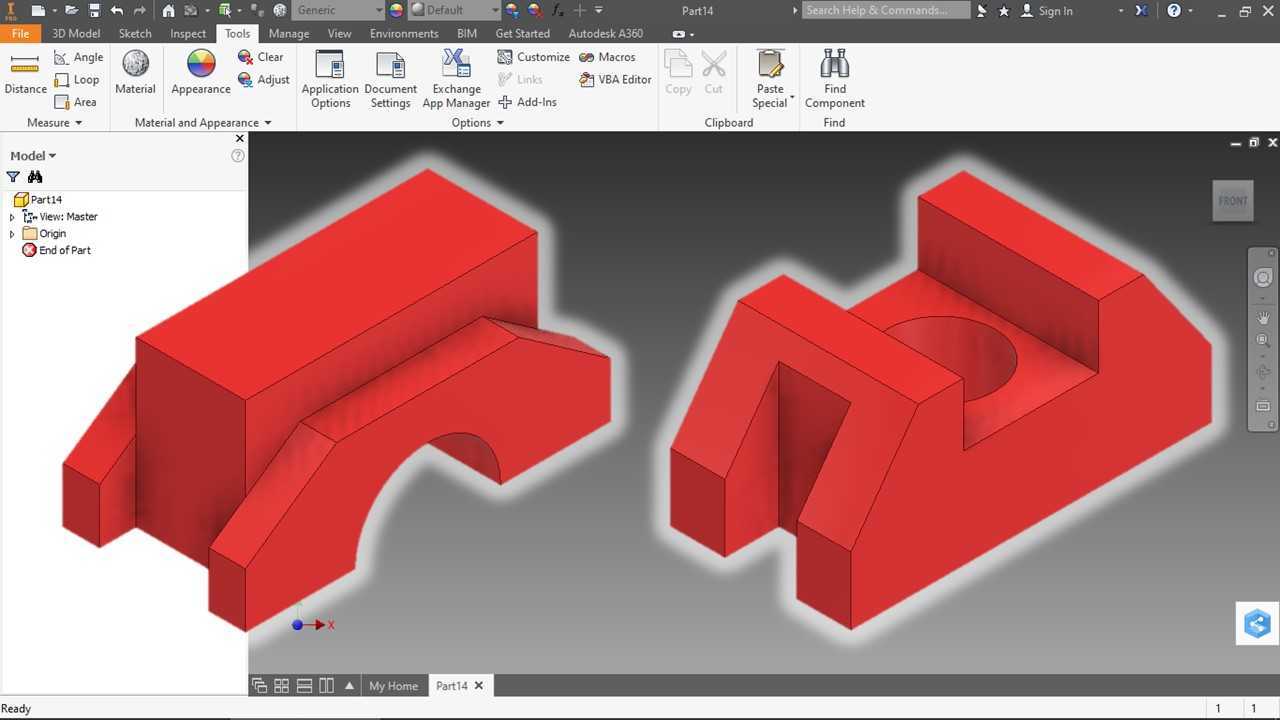
Task: Switch to the Environments tab
Action: coord(404,33)
